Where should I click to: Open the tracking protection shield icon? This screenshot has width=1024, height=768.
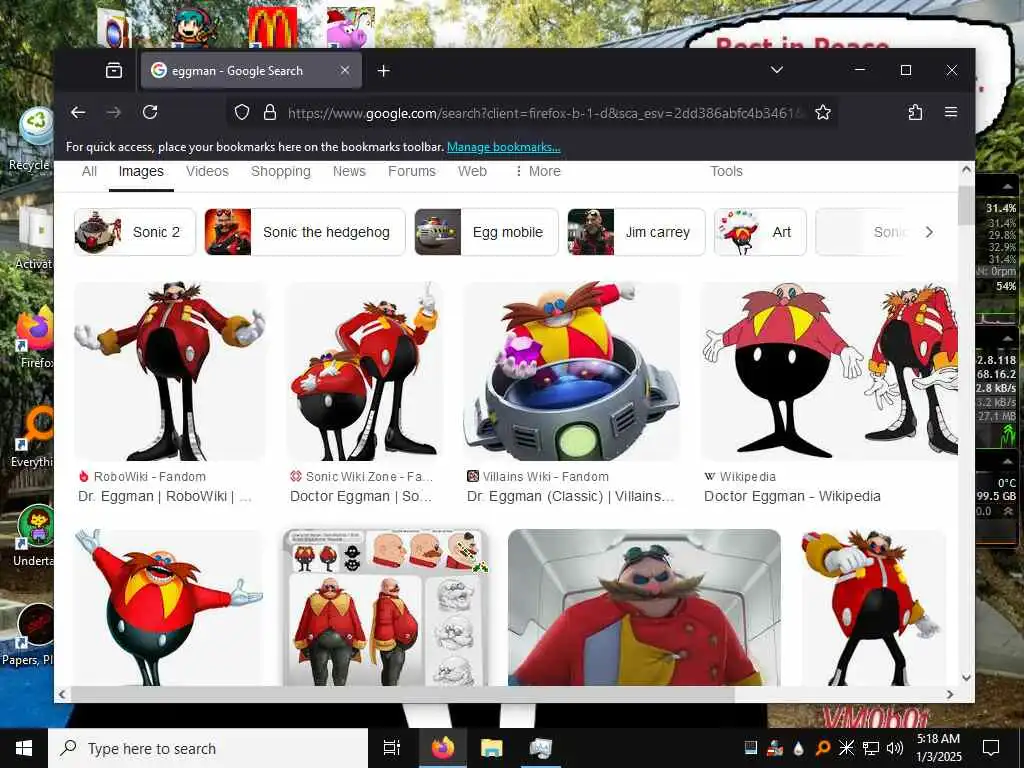coord(242,112)
